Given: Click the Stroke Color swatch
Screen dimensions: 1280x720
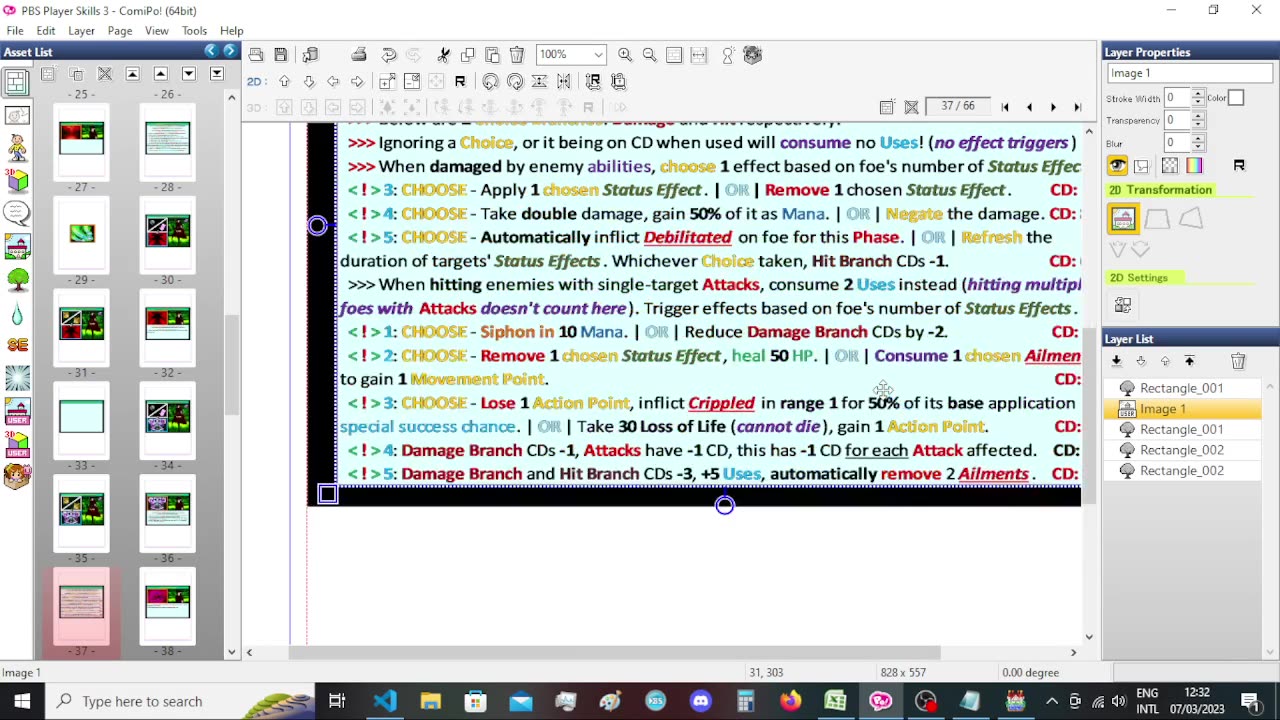Looking at the screenshot, I should [1236, 98].
